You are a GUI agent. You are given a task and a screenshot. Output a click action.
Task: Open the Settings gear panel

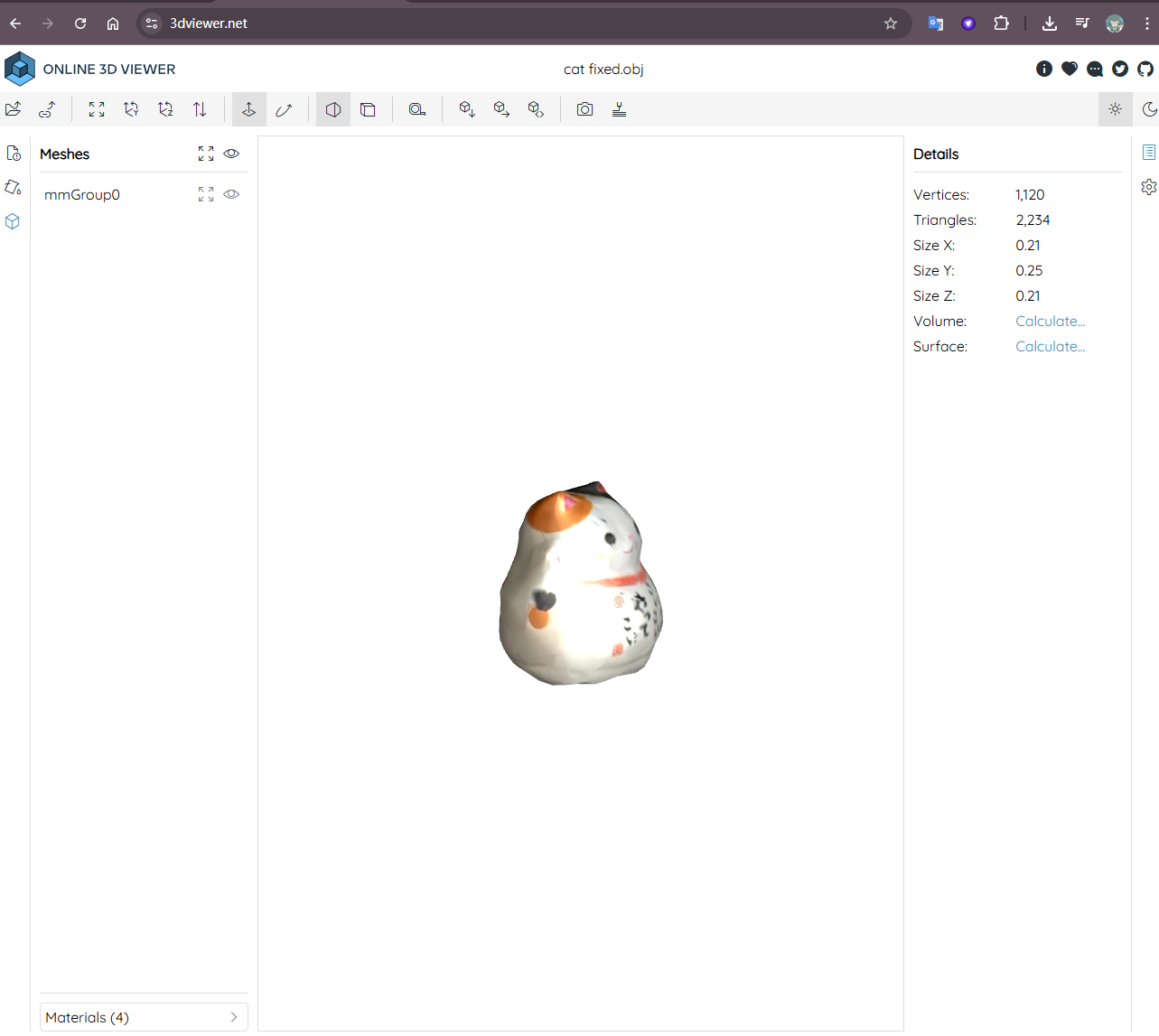coord(1148,187)
